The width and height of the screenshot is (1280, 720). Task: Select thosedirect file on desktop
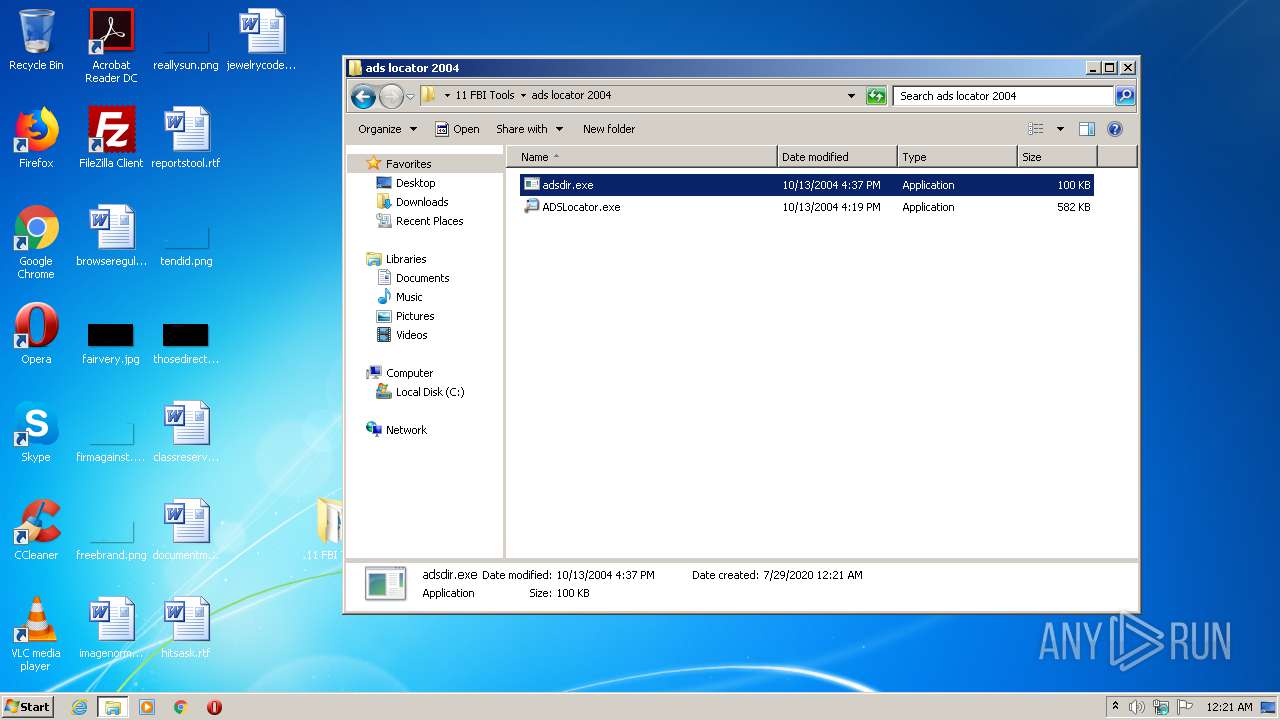[x=186, y=344]
